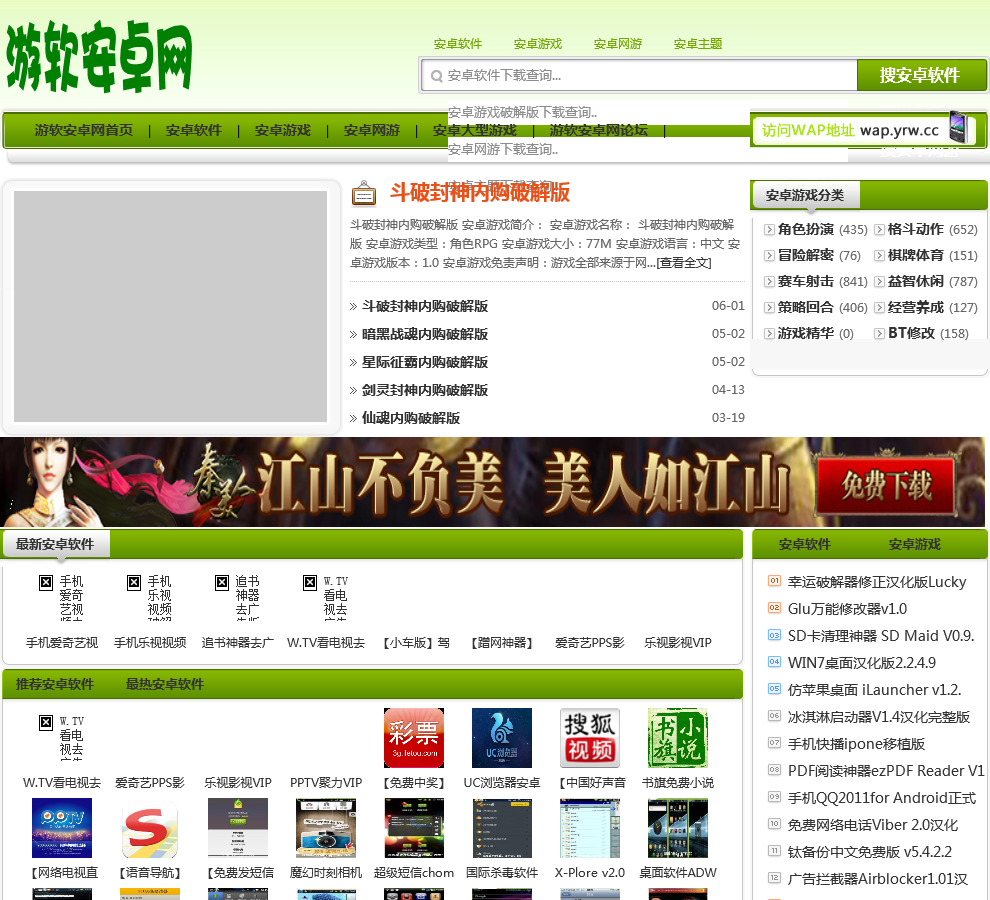The height and width of the screenshot is (900, 990).
Task: Open the icon above 免费发短信
Action: [238, 827]
